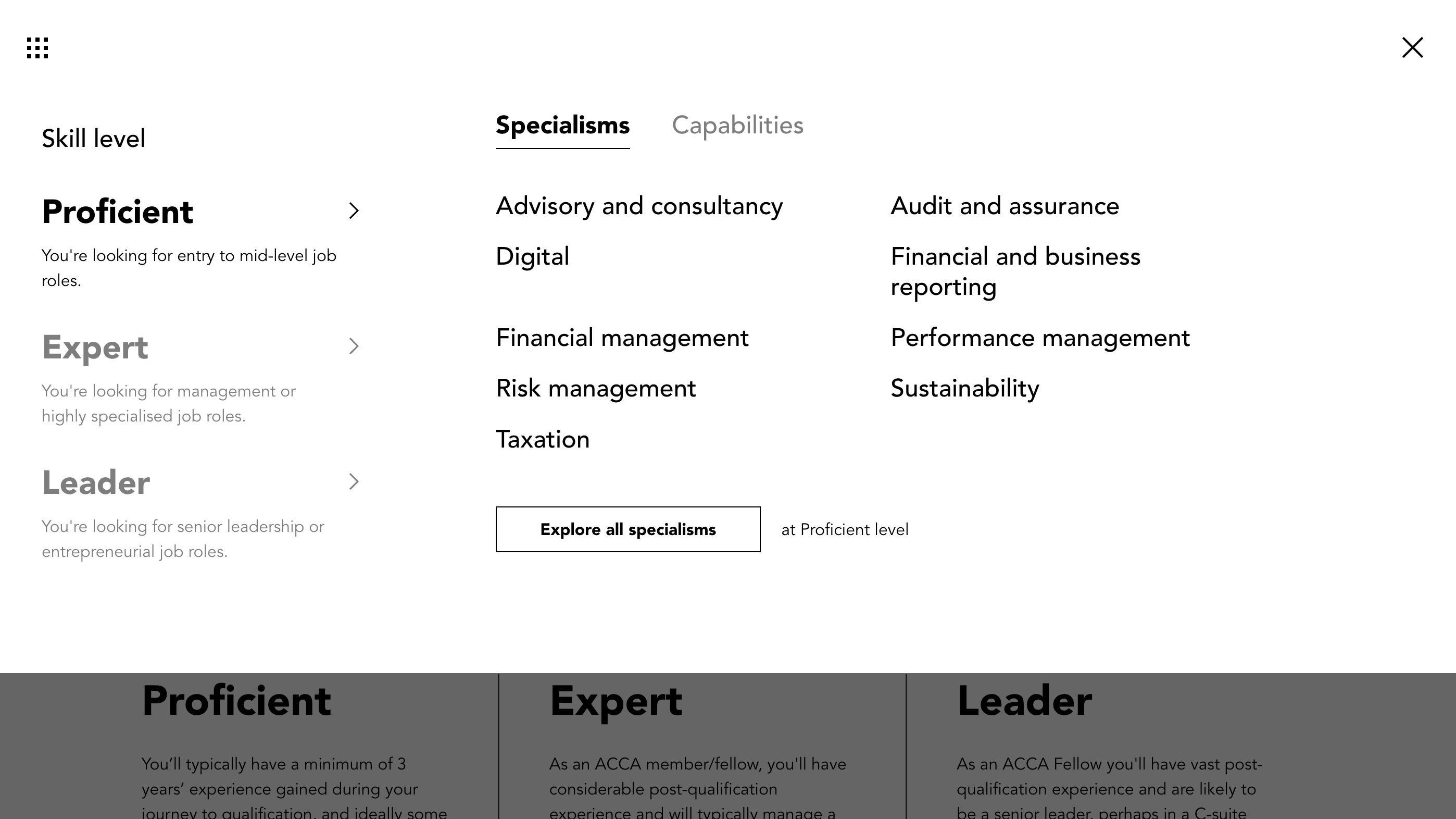
Task: Expand the Proficient skill level arrow
Action: [354, 211]
